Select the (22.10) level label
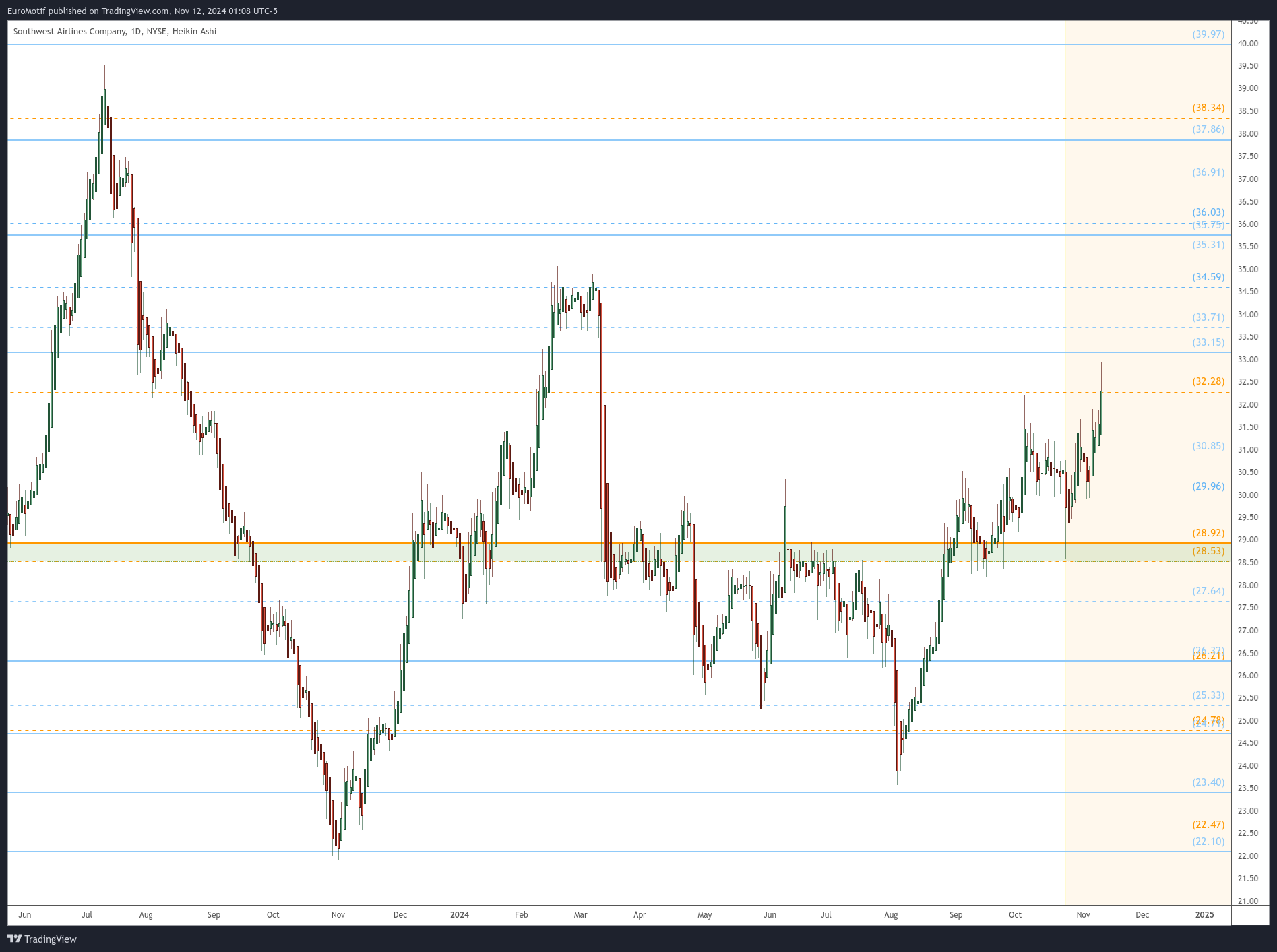This screenshot has width=1277, height=952. click(1208, 842)
